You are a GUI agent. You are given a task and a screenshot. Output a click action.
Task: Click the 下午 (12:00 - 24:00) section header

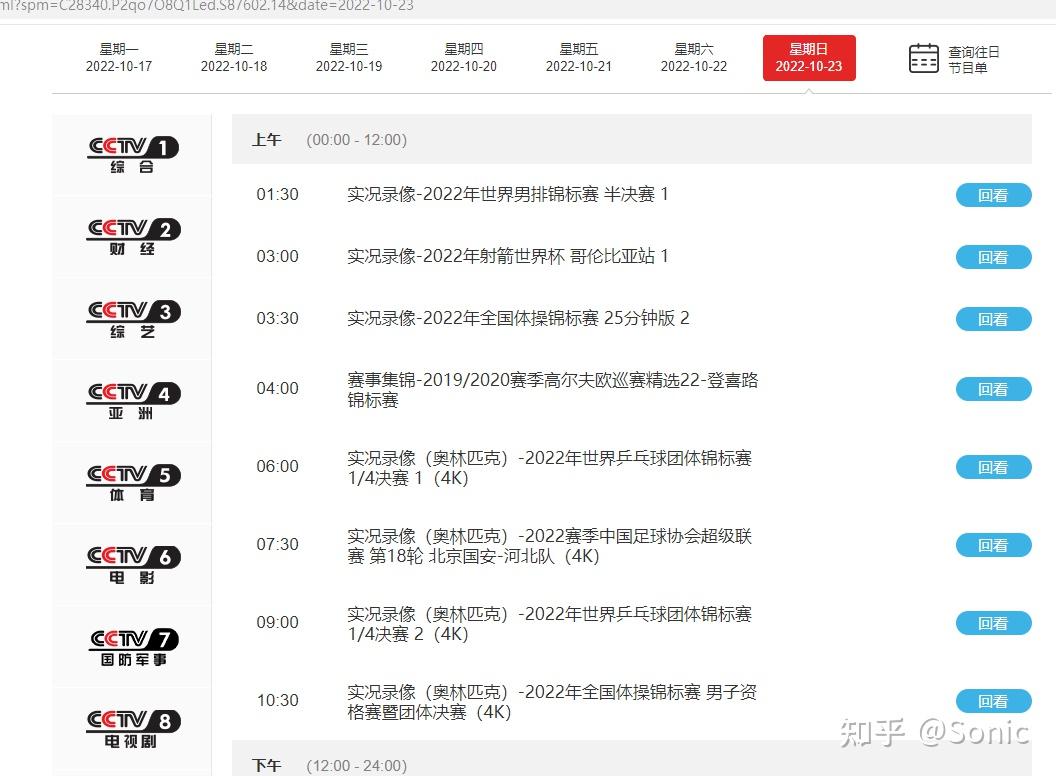[x=632, y=759]
